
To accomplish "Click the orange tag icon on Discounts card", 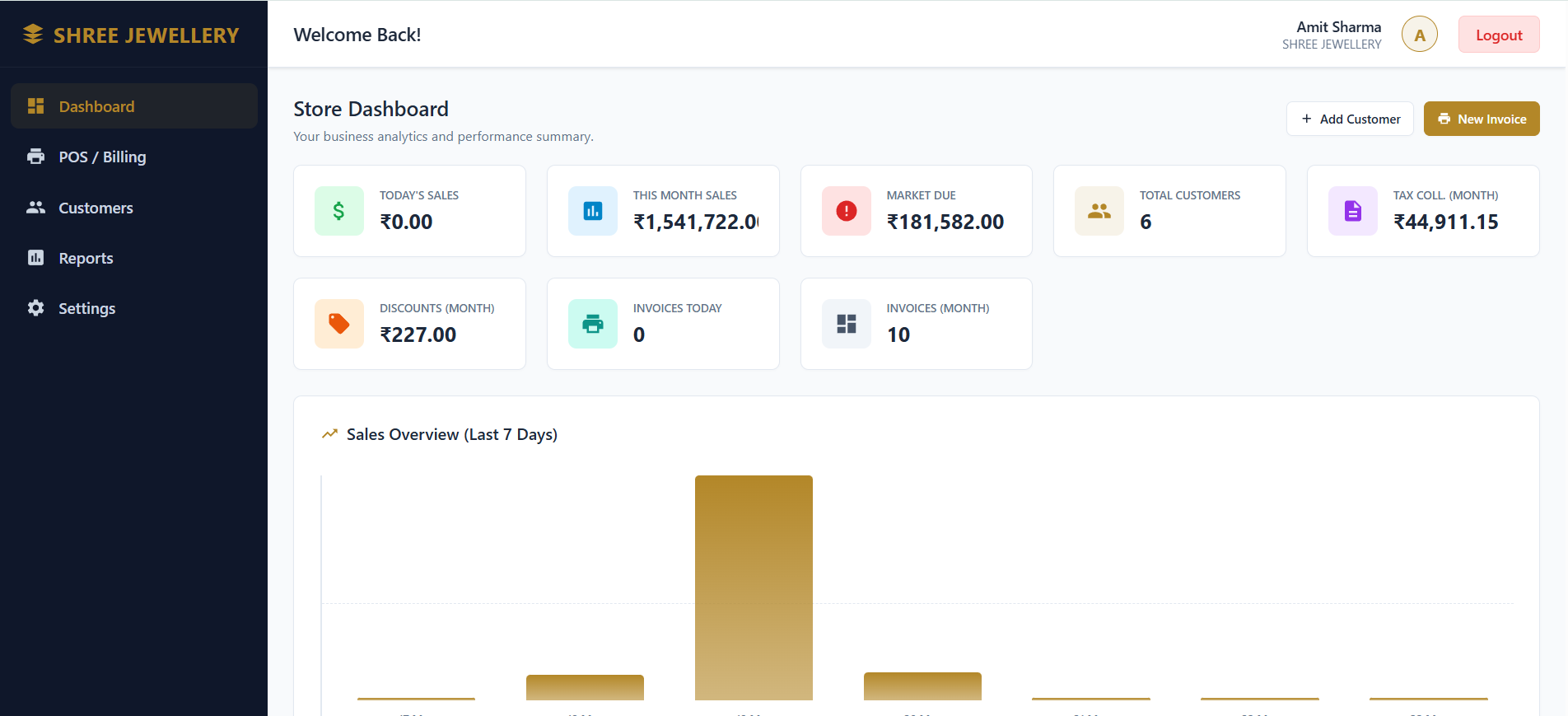I will (x=339, y=324).
